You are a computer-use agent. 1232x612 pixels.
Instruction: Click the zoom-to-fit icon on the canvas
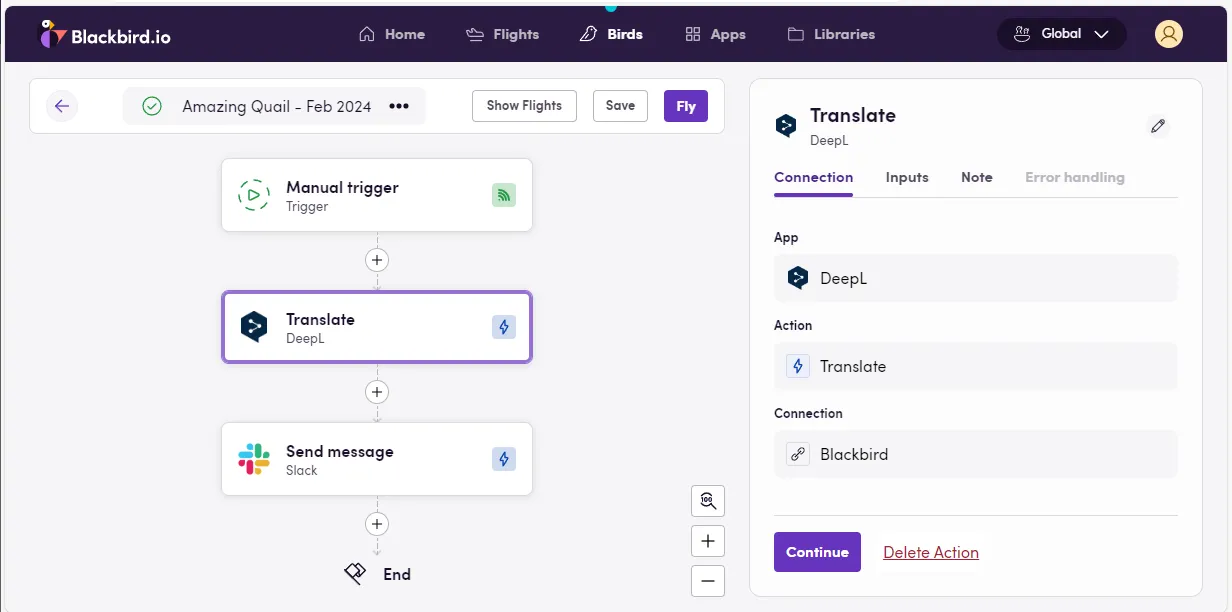pyautogui.click(x=708, y=501)
